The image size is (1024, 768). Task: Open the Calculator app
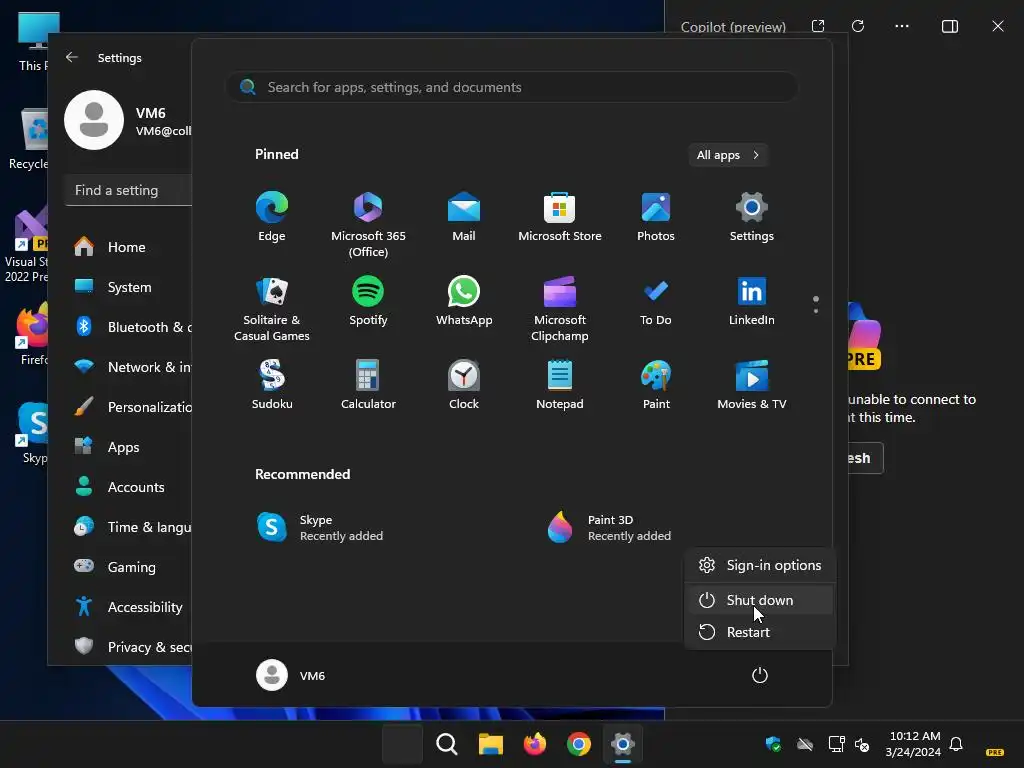368,385
